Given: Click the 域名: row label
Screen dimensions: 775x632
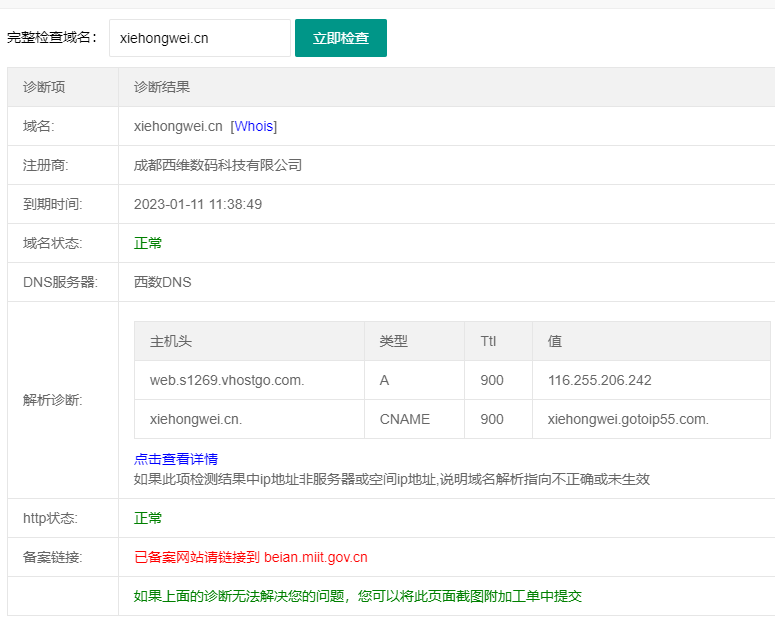Looking at the screenshot, I should (x=39, y=126).
